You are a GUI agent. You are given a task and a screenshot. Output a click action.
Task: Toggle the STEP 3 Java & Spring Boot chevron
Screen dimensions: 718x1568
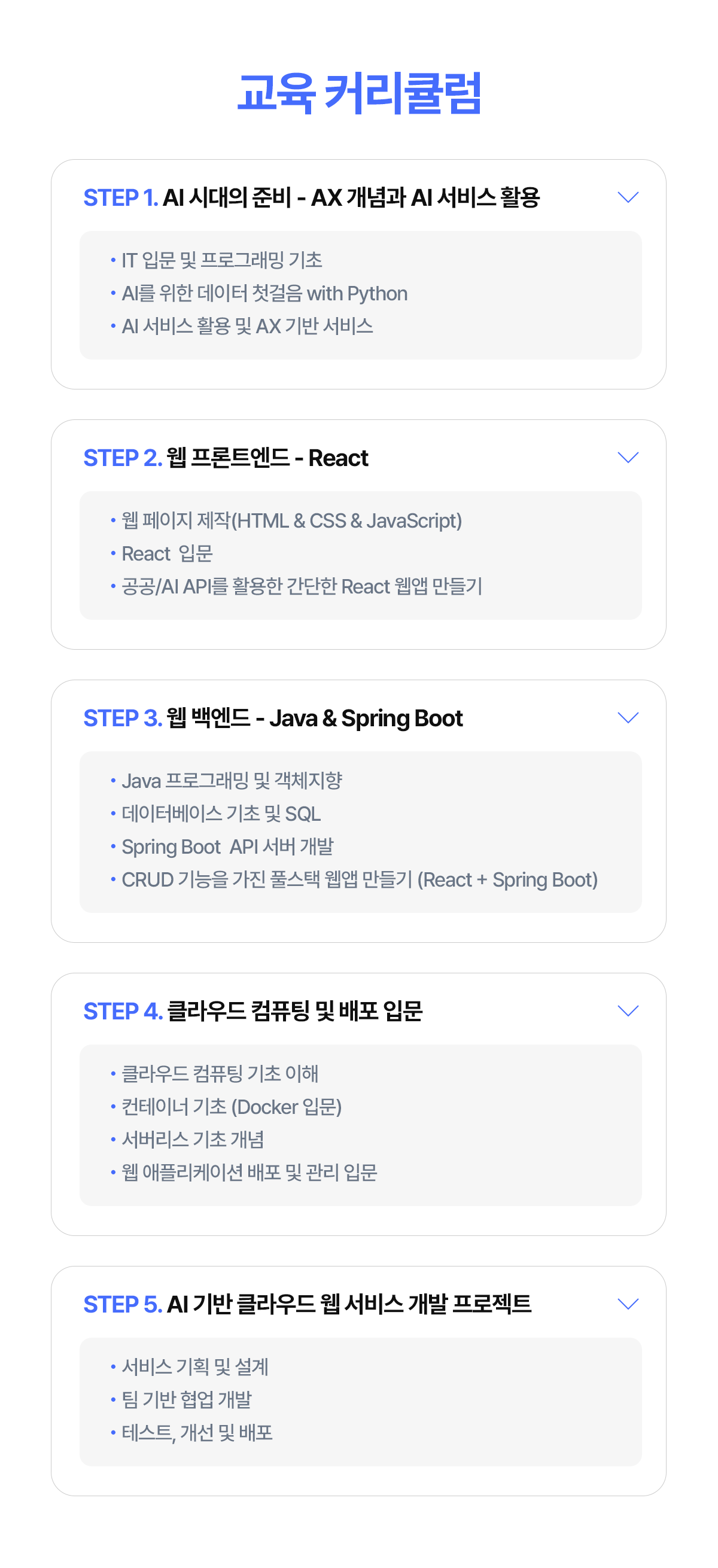[628, 718]
